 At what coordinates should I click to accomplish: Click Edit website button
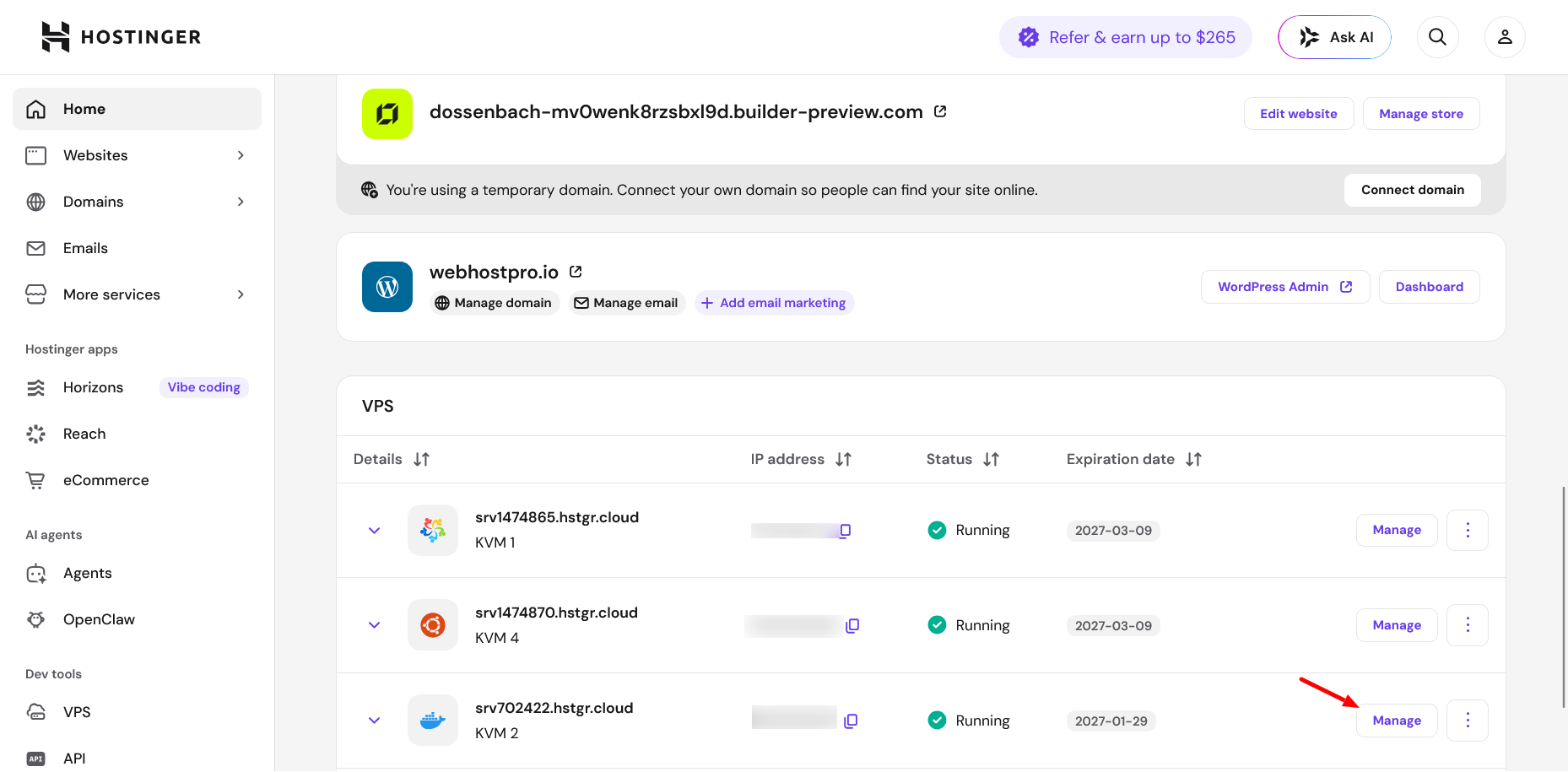pos(1299,114)
